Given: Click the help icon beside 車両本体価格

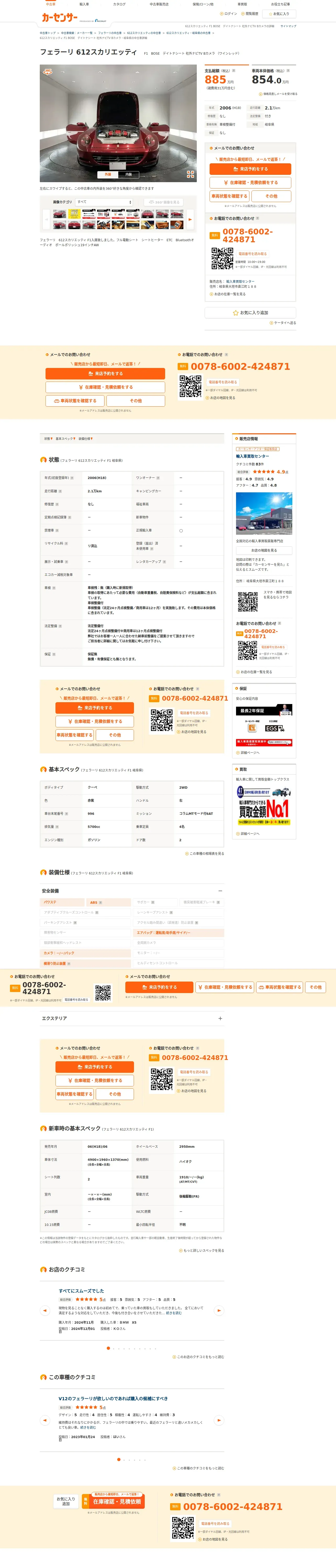Looking at the screenshot, I should (288, 71).
